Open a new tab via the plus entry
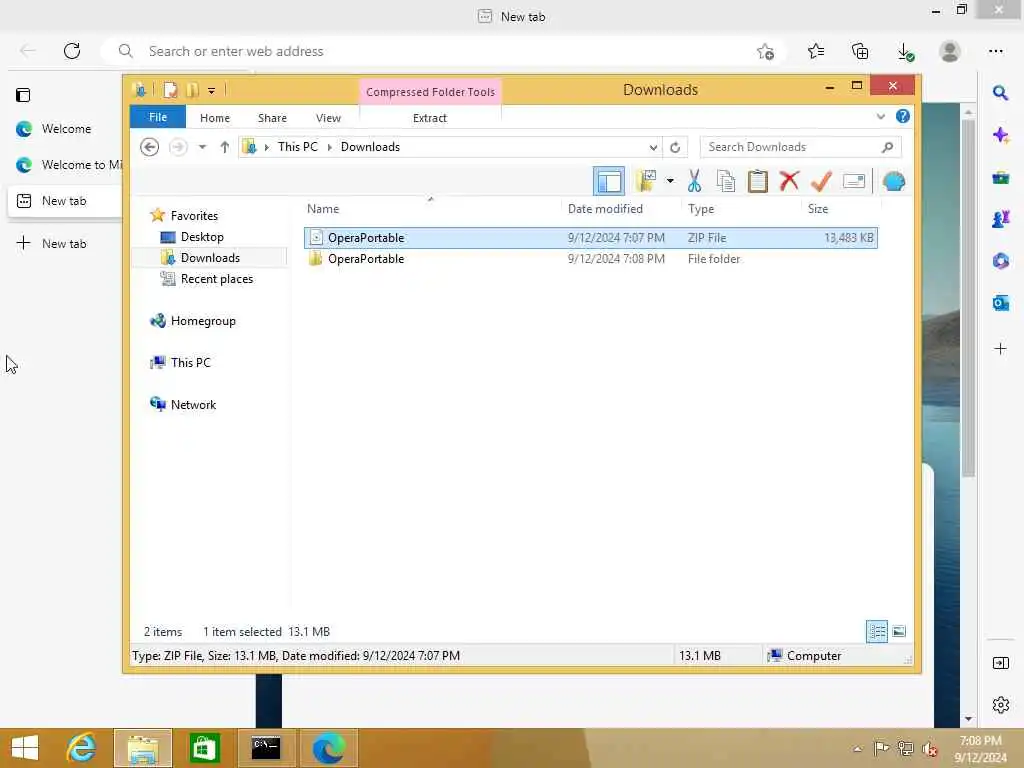 click(x=52, y=244)
